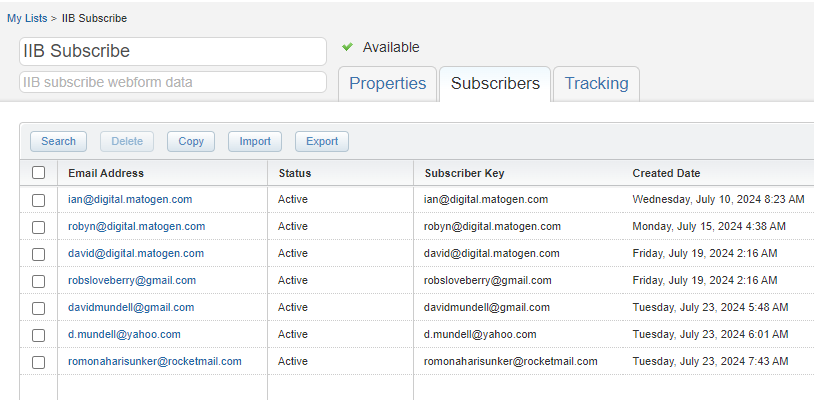Click Import to add subscribers
This screenshot has width=814, height=400.
click(254, 142)
